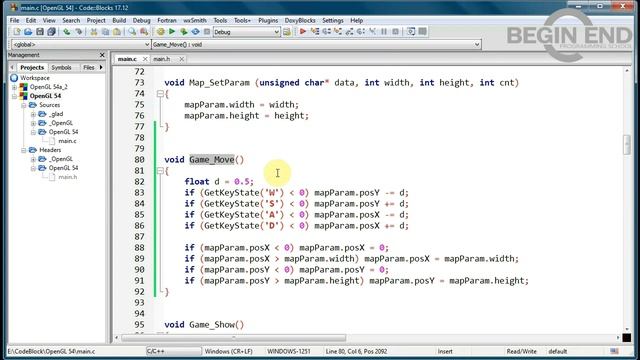The height and width of the screenshot is (360, 640).
Task: Switch to the Symbols management tab
Action: click(x=61, y=67)
